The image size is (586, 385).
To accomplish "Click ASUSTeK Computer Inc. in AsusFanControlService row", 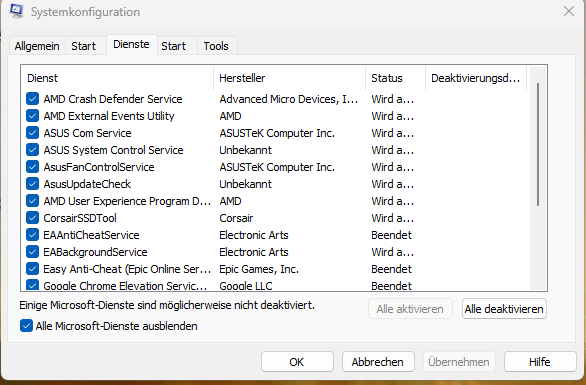I will tap(277, 167).
